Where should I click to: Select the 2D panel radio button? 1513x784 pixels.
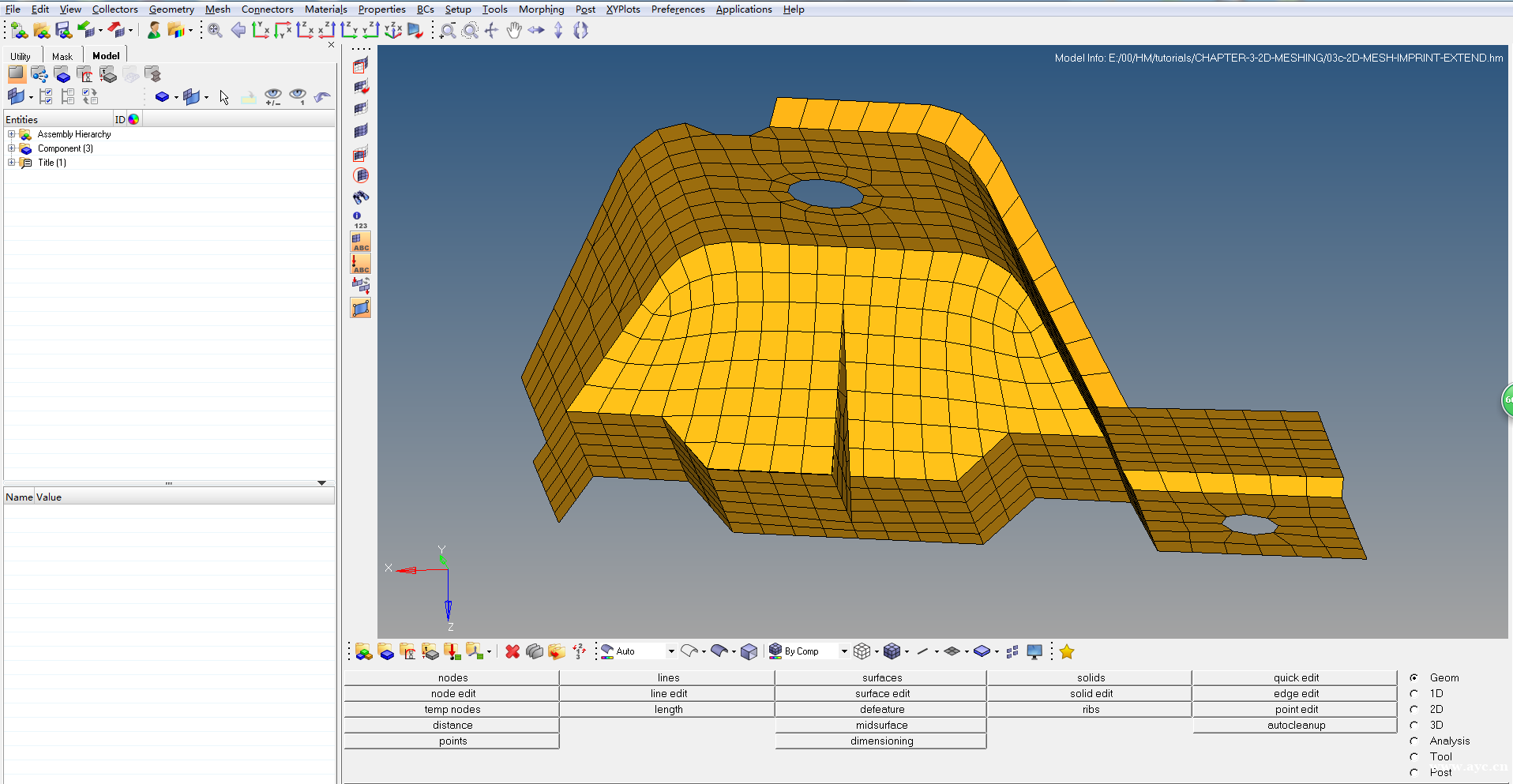click(x=1414, y=709)
